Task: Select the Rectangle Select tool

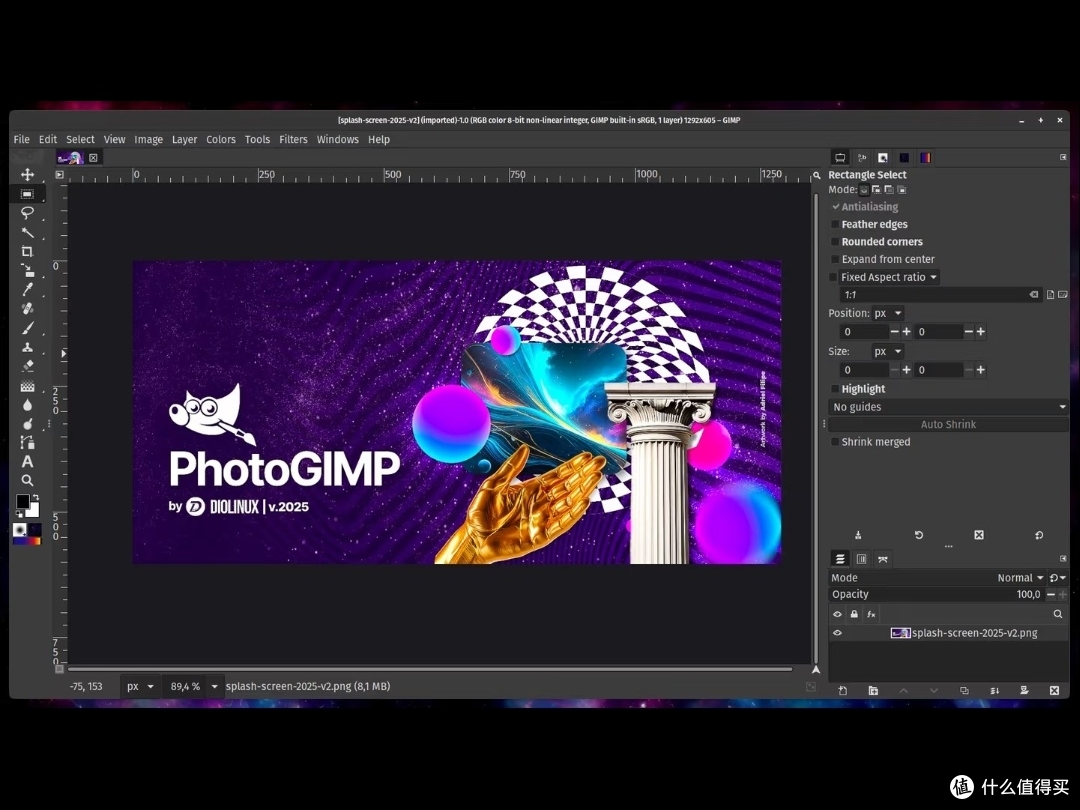Action: coord(28,194)
